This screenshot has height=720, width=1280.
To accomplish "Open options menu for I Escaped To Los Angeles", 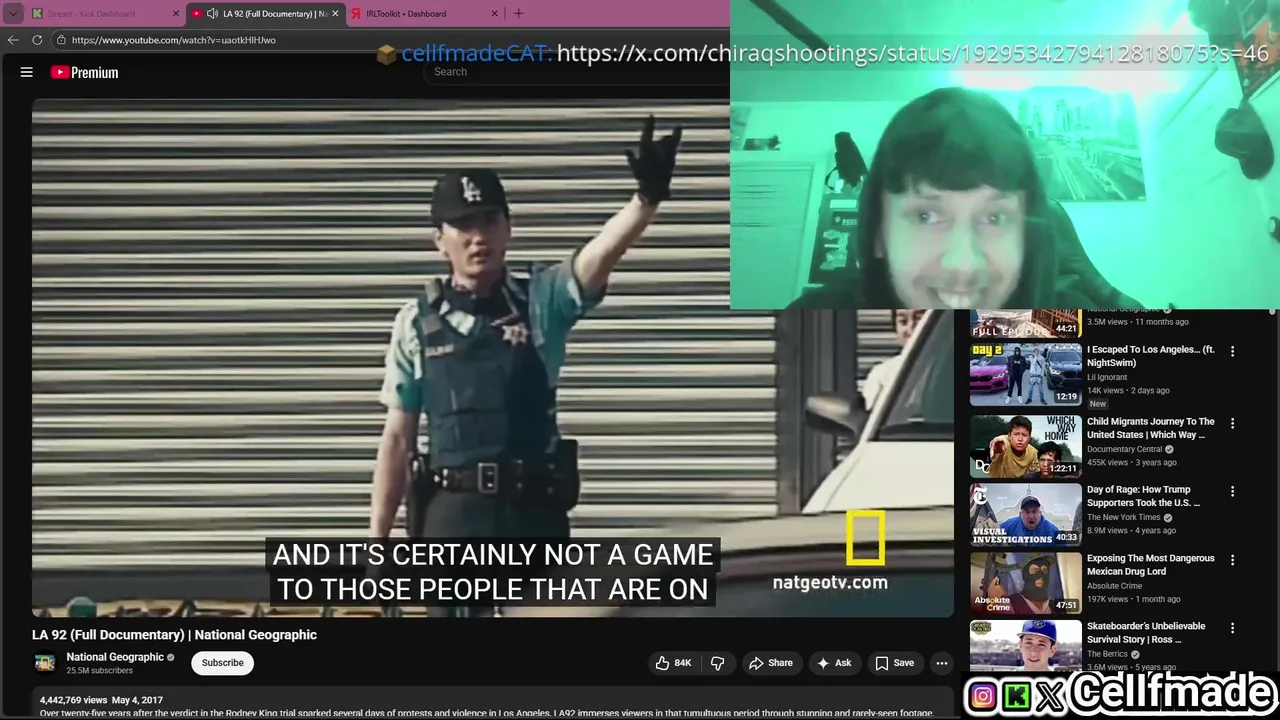I will (x=1232, y=352).
